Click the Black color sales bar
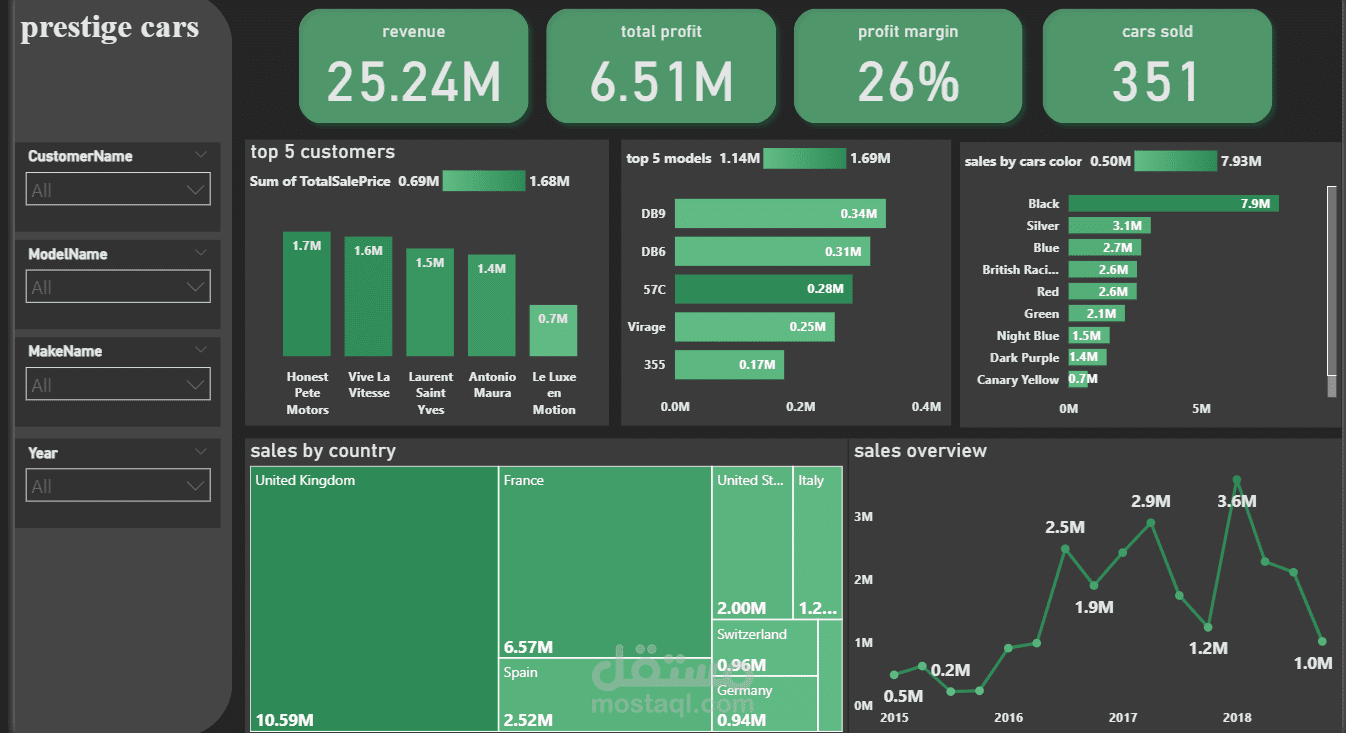Image resolution: width=1346 pixels, height=733 pixels. (x=1173, y=203)
